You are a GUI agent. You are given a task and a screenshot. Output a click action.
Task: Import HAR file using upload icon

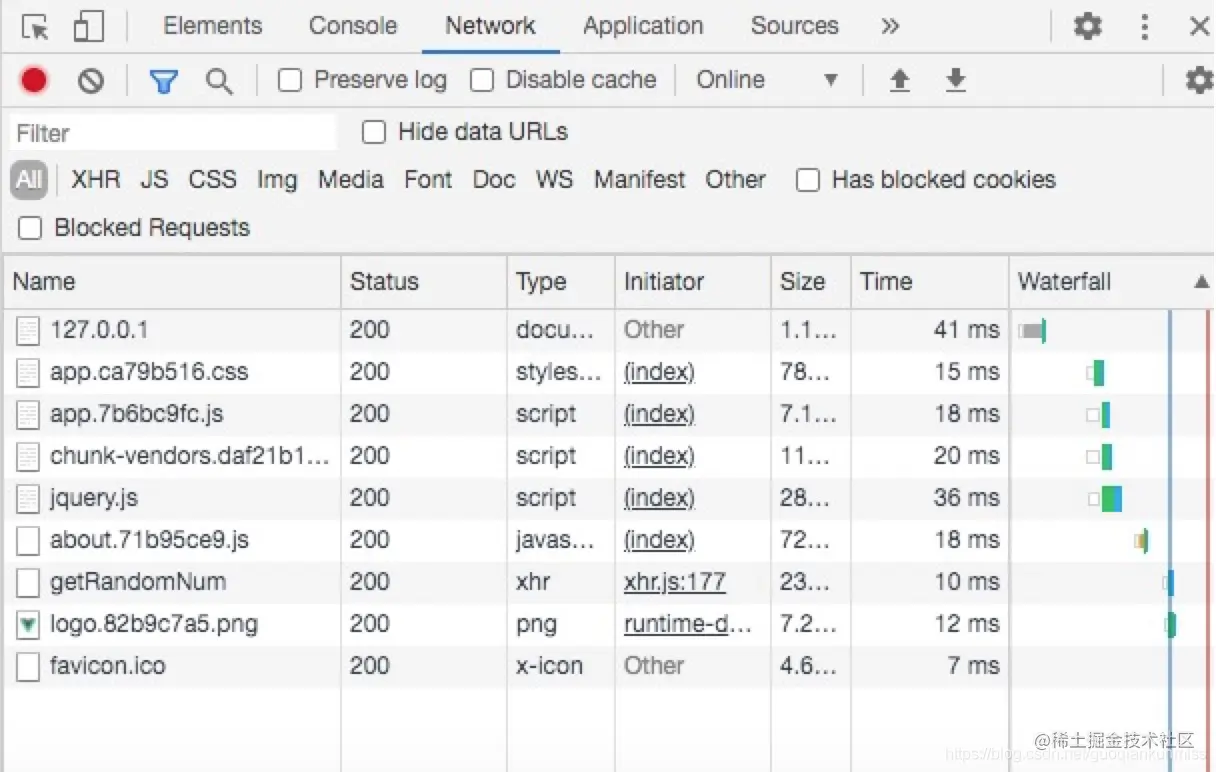point(899,80)
